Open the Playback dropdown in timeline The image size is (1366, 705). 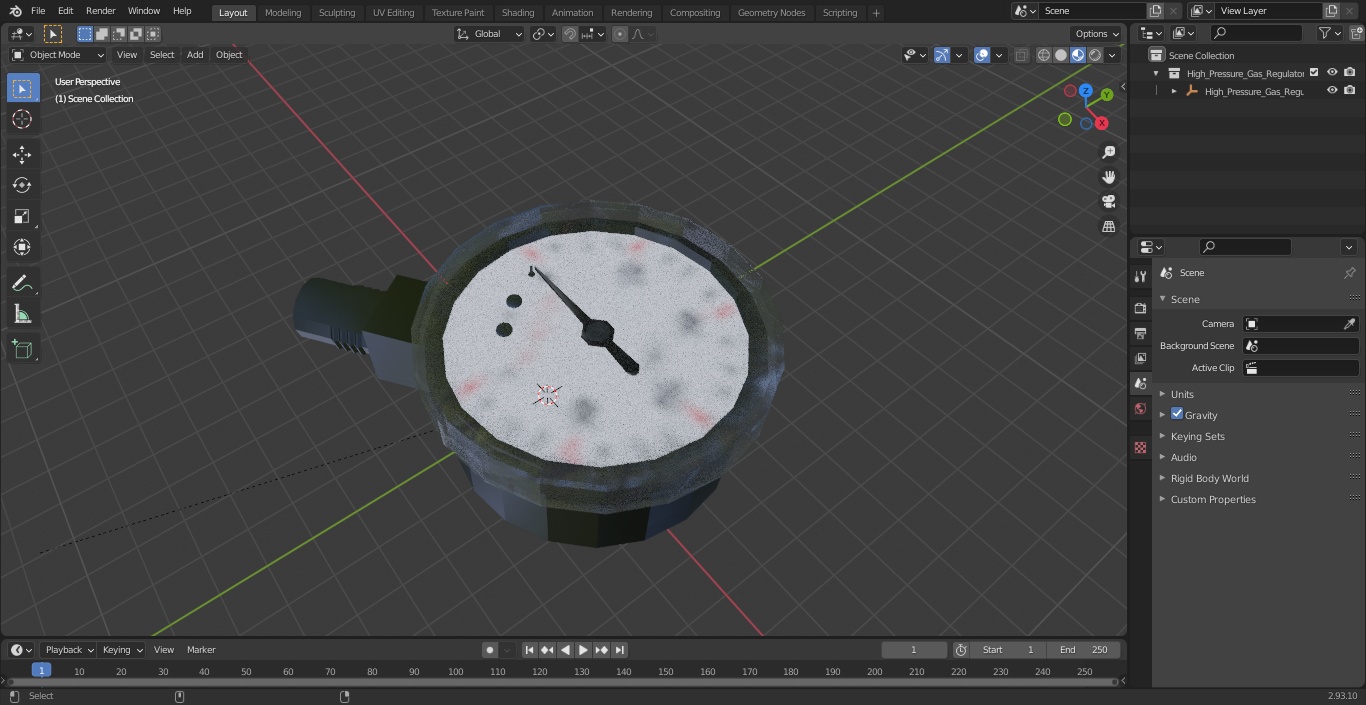[68, 650]
